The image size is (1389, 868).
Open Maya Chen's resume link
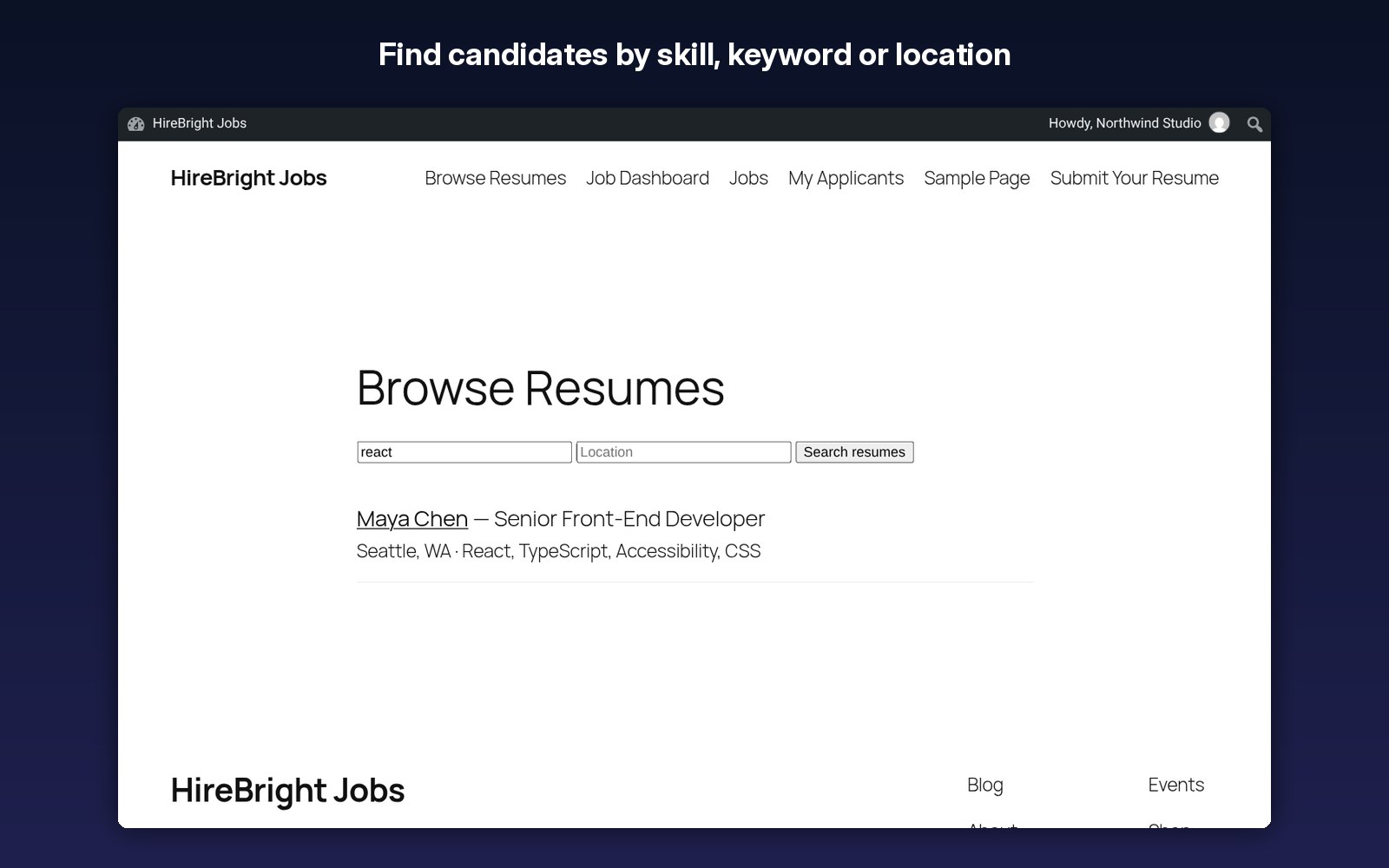point(412,519)
